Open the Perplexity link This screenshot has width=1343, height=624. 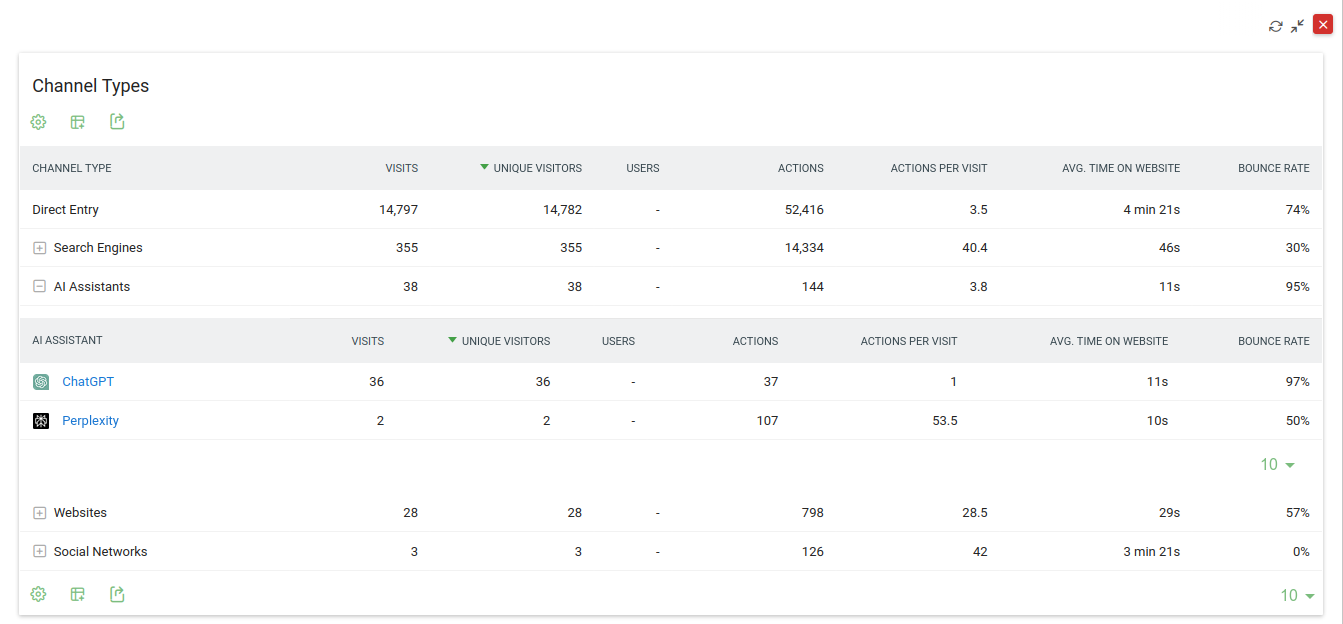tap(90, 421)
